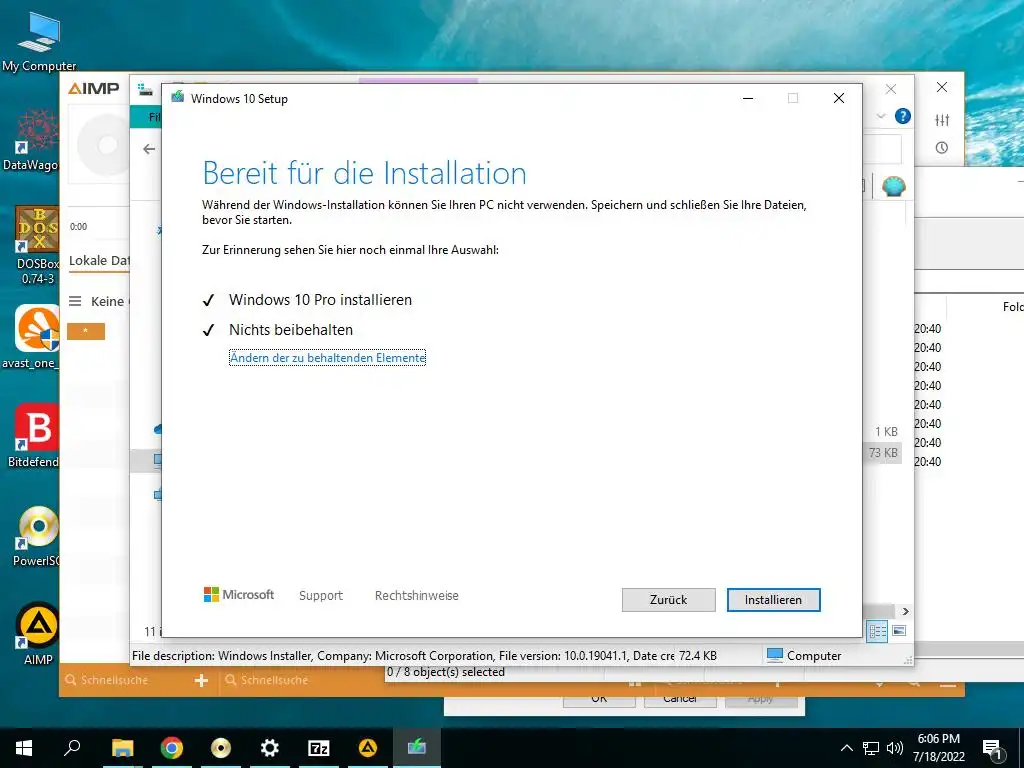Switch file manager to thumbnail view icon
This screenshot has width=1024, height=768.
(x=899, y=631)
